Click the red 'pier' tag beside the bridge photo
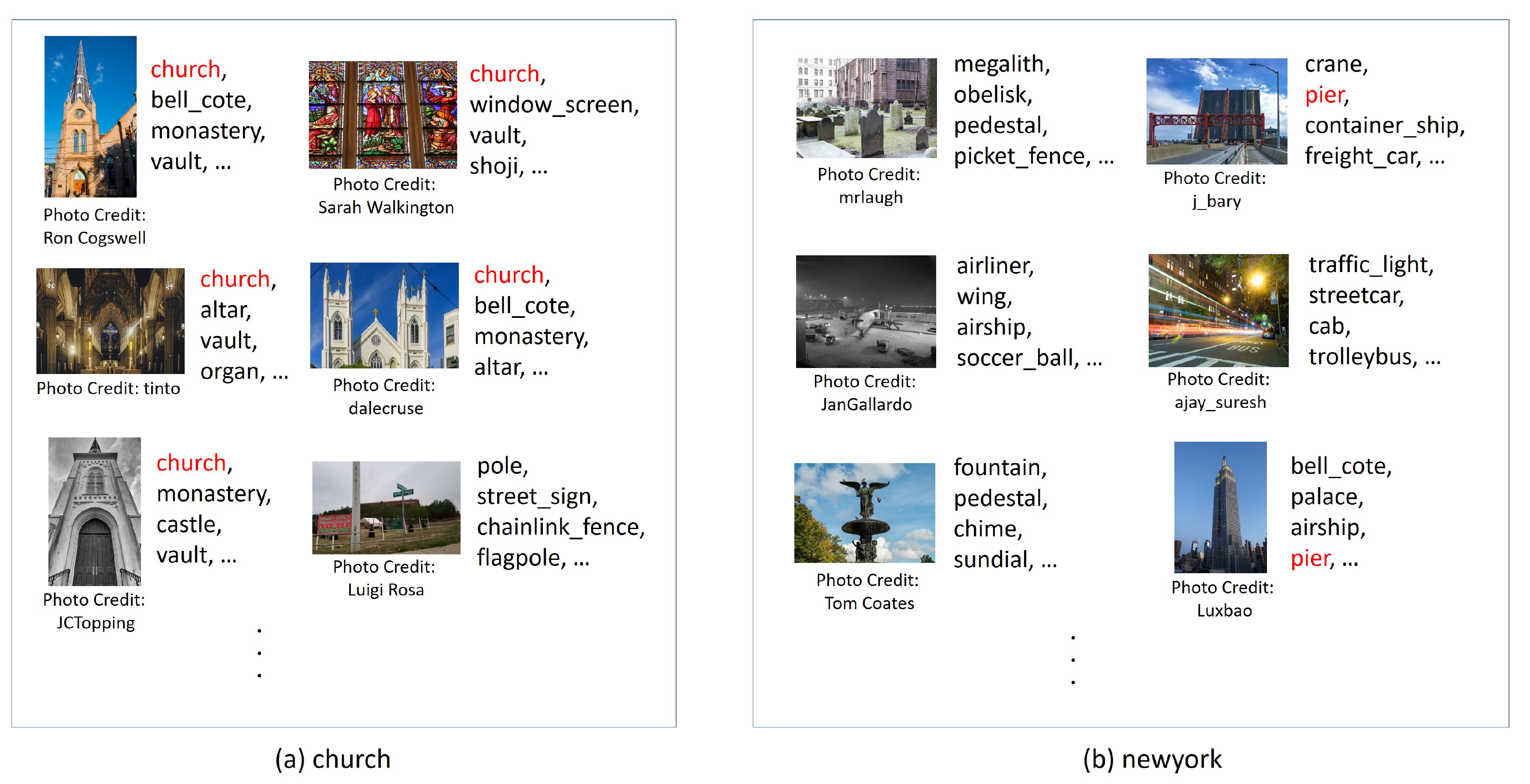Screen dimensions: 1530x784 (x=1324, y=95)
